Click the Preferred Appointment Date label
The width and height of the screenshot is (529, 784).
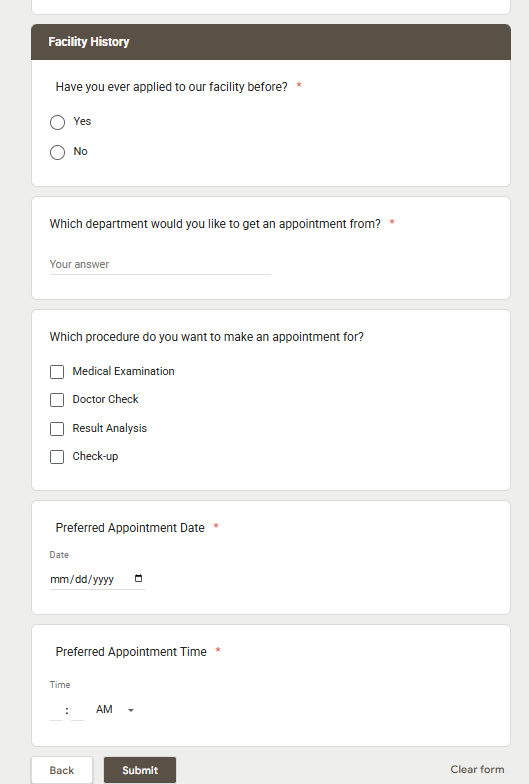click(130, 528)
